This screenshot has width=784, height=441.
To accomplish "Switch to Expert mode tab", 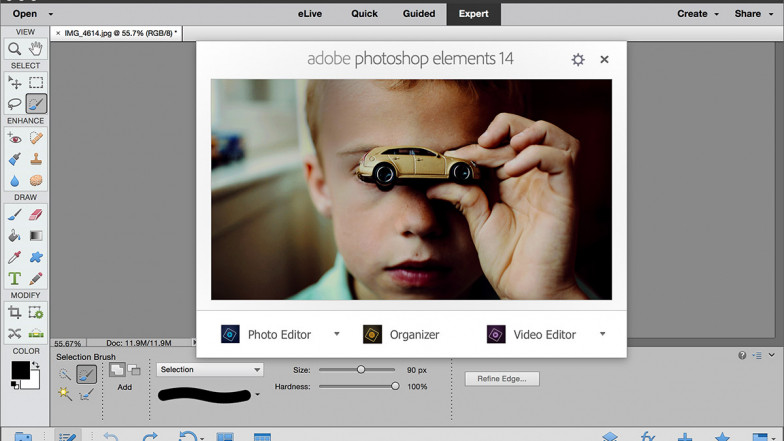I will tap(474, 14).
